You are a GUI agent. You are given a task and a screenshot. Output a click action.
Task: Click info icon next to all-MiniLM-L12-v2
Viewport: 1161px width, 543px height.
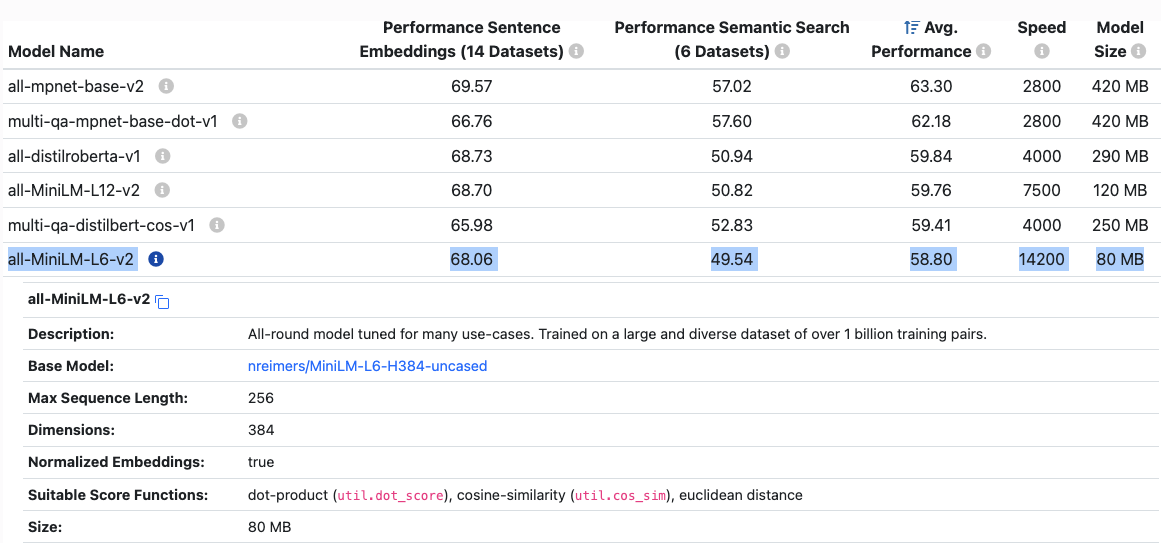pos(162,190)
